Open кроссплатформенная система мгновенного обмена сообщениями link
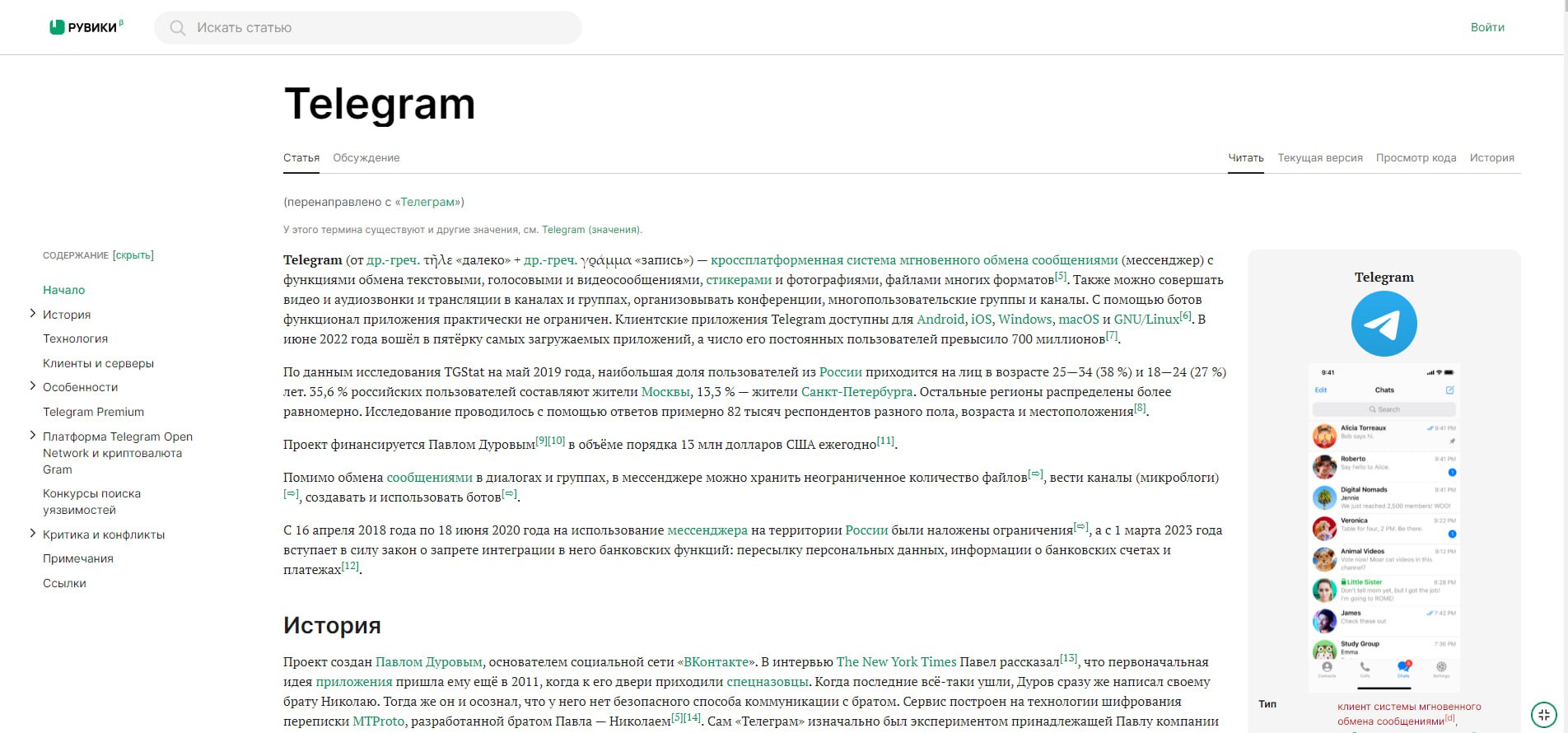 (914, 260)
